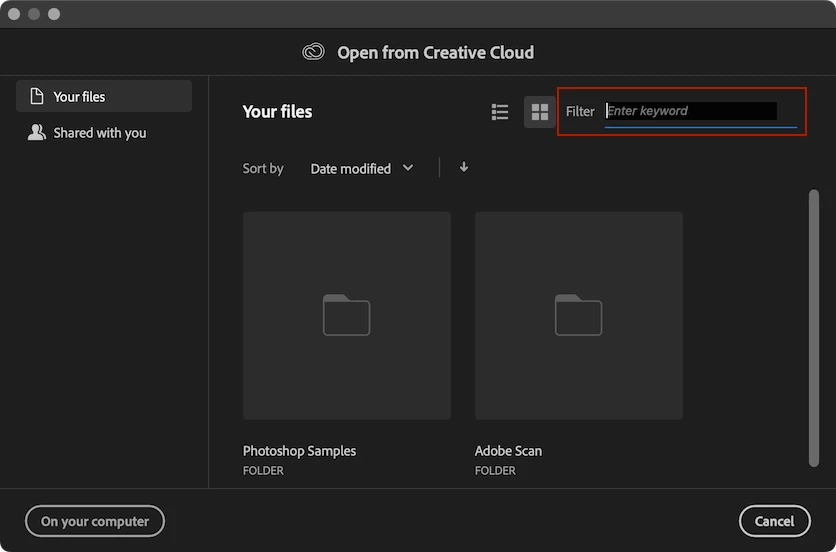Close the window with the first title-bar button
Image resolution: width=836 pixels, height=552 pixels.
point(14,14)
